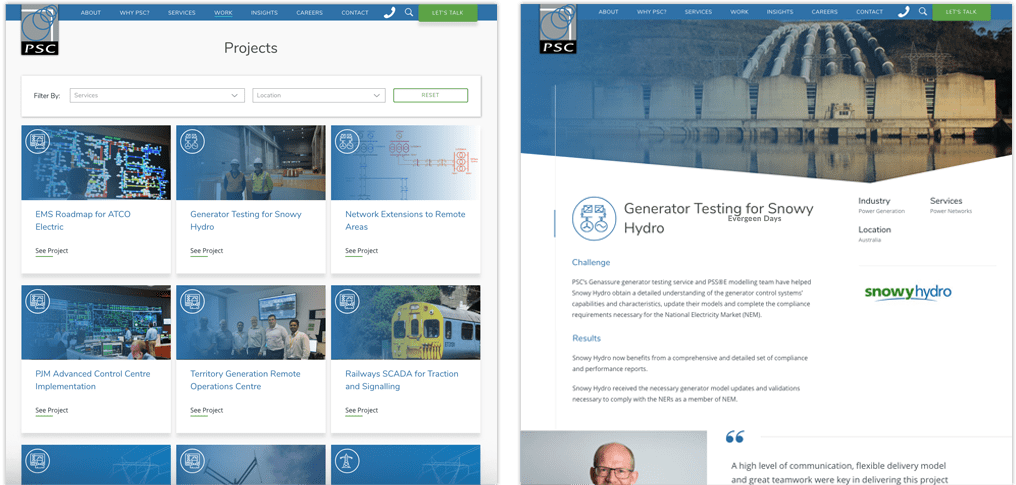The image size is (1016, 485).
Task: Click Let's Talk button on Projects page
Action: (447, 12)
